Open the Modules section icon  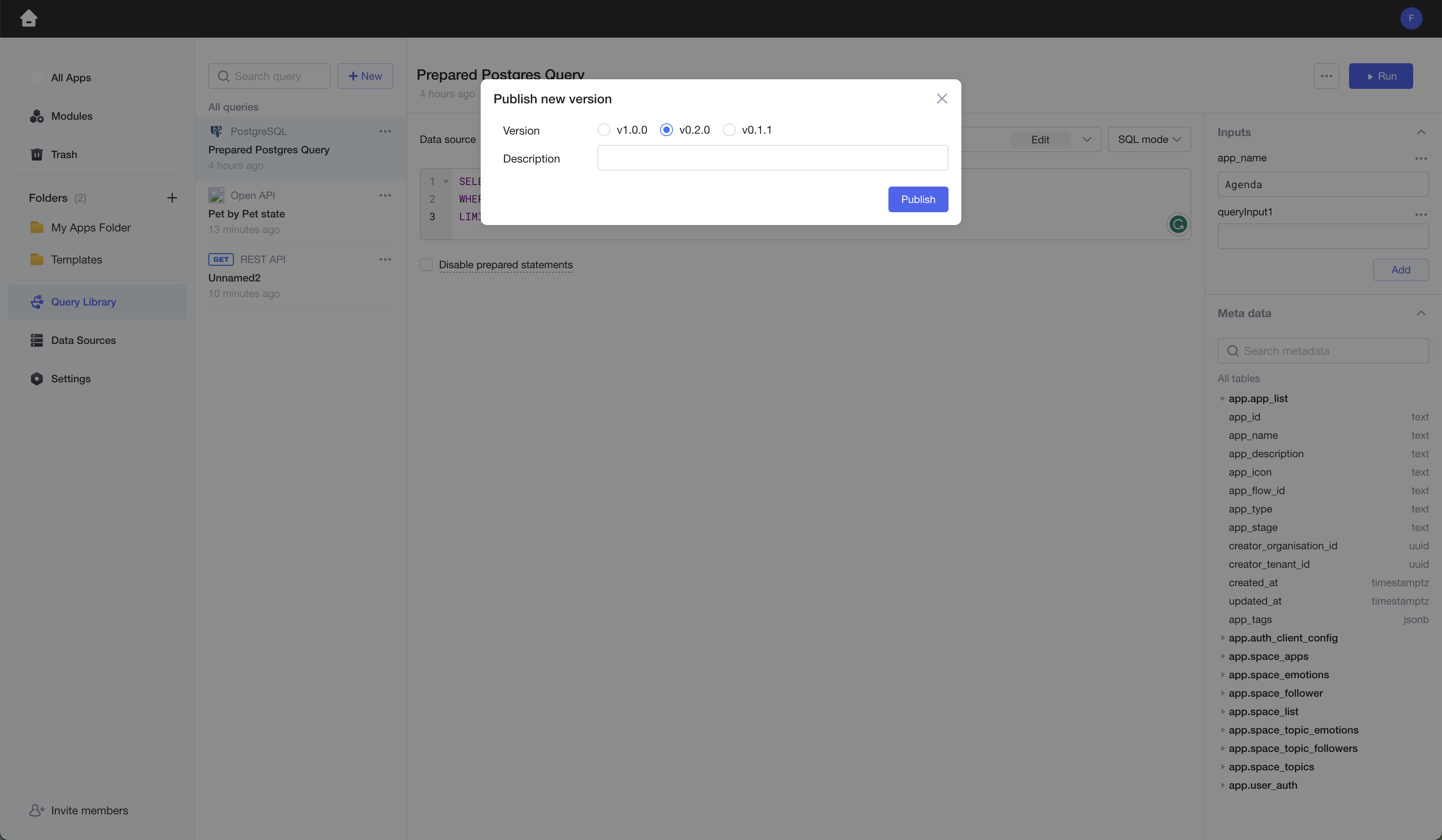point(36,116)
